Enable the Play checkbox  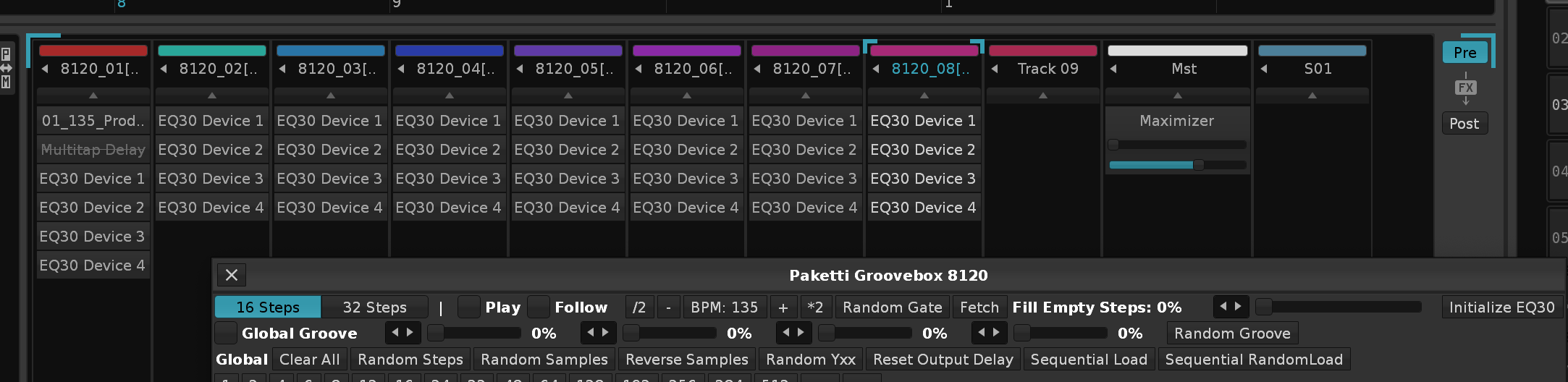click(x=469, y=307)
